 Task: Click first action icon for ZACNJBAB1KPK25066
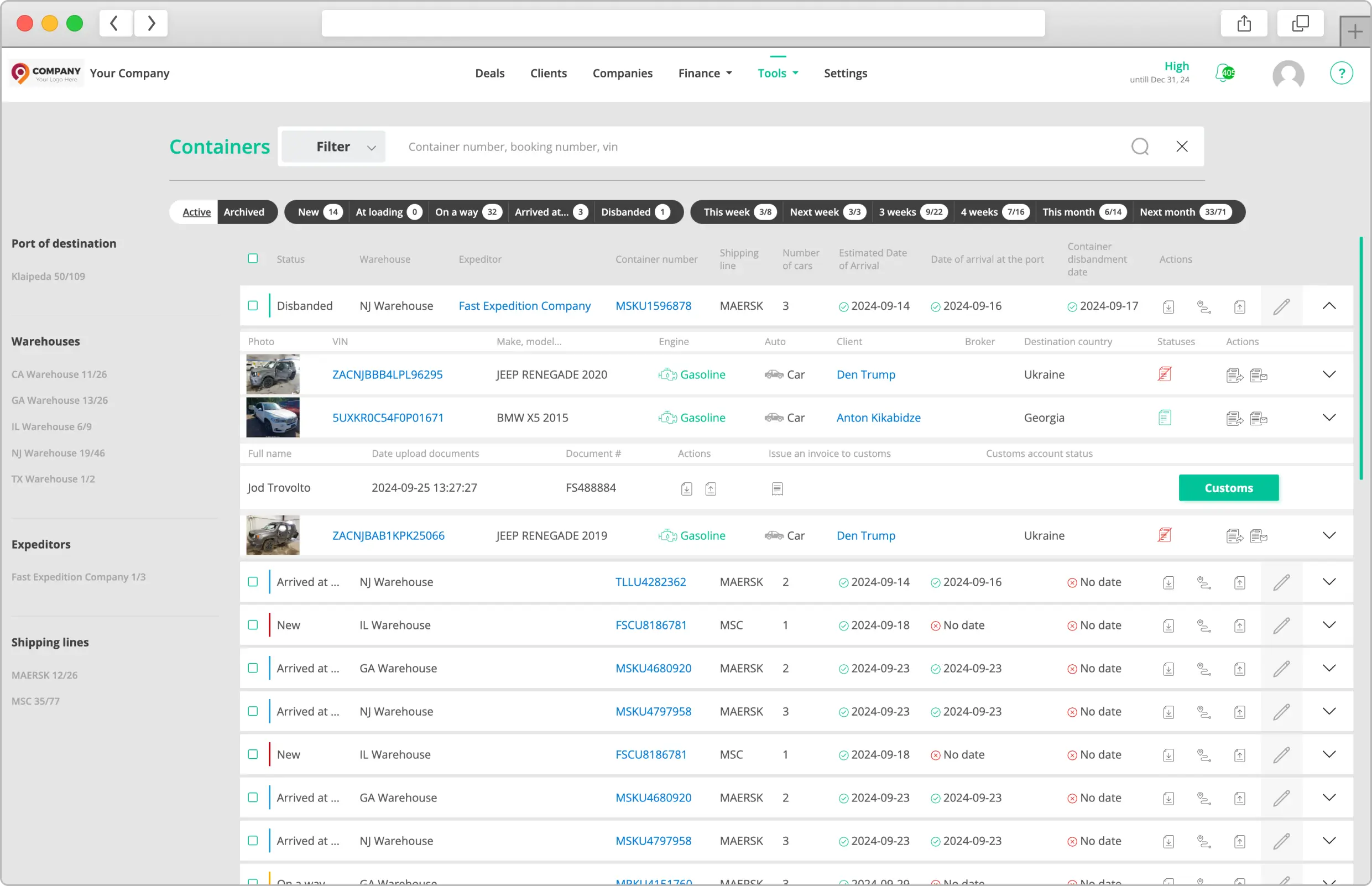[1234, 536]
